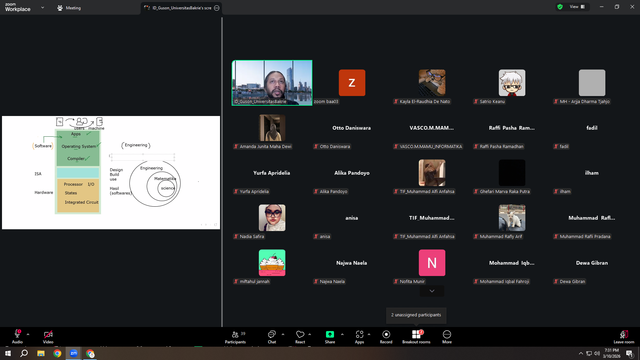Open Windows taskbar search
This screenshot has height=360, width=640.
24,353
